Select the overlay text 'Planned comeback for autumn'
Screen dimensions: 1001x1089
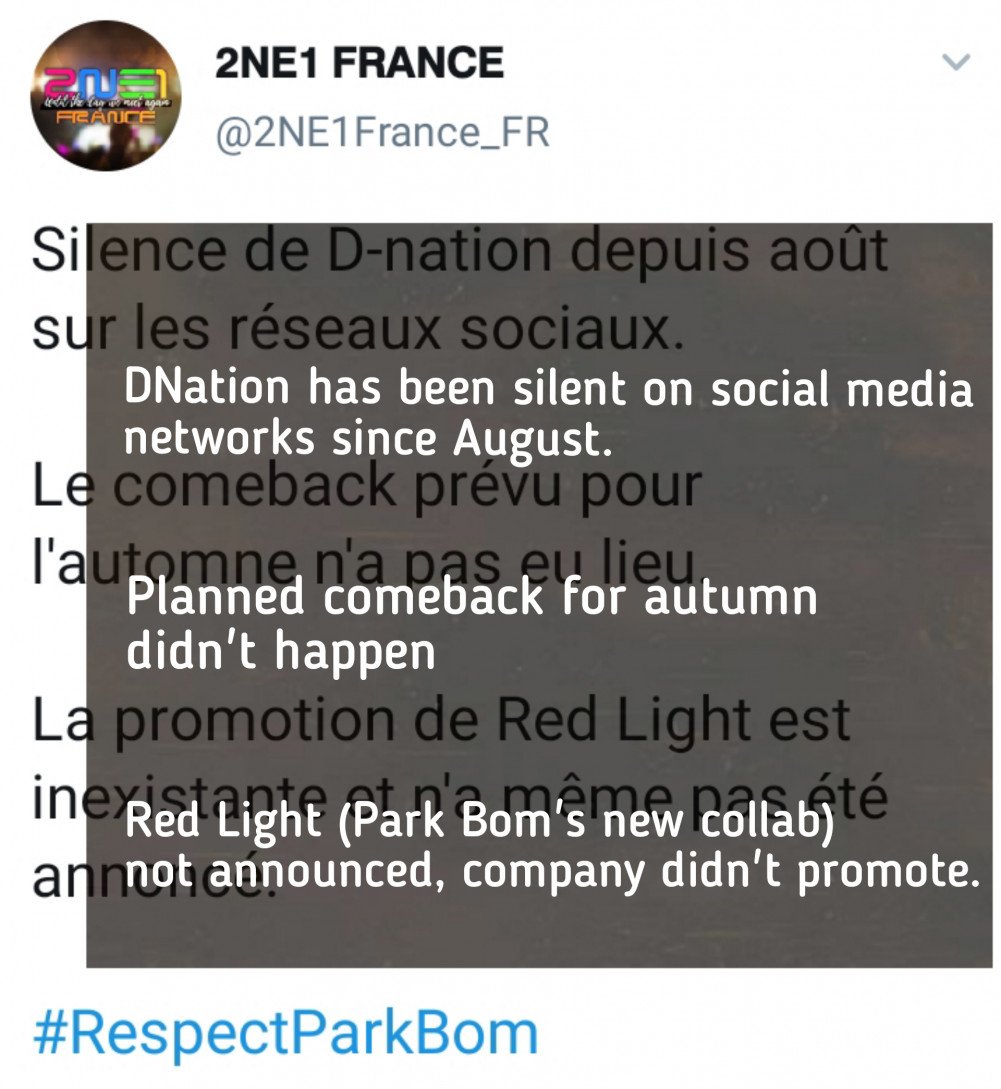[x=472, y=597]
